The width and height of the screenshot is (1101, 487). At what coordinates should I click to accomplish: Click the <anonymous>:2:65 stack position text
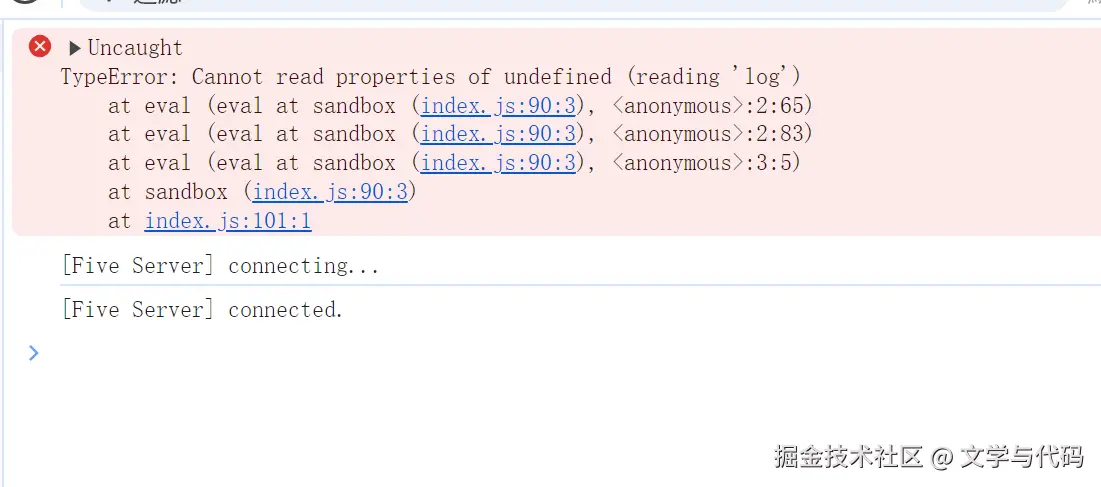712,106
